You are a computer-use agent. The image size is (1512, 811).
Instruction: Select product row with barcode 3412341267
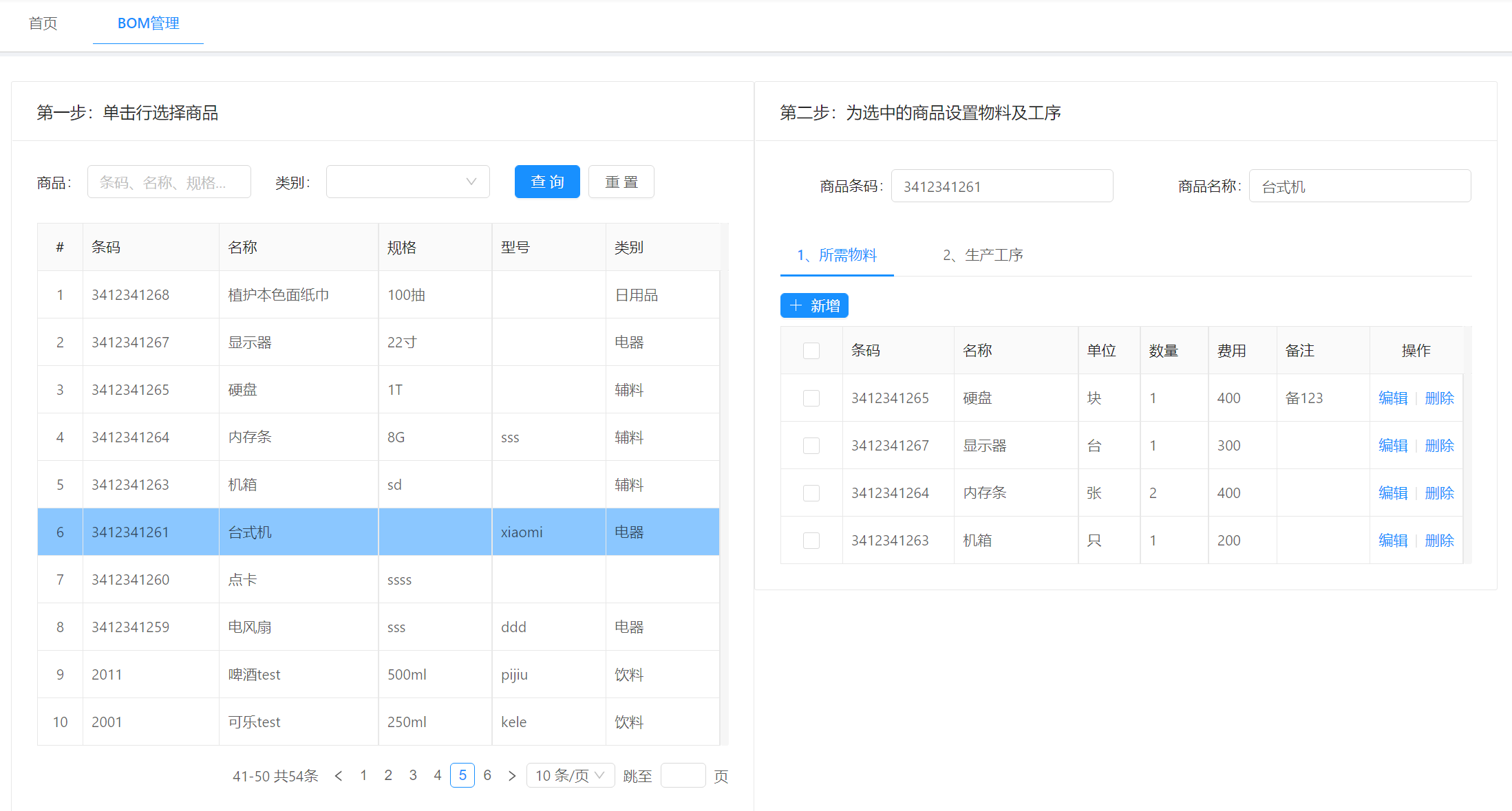379,343
